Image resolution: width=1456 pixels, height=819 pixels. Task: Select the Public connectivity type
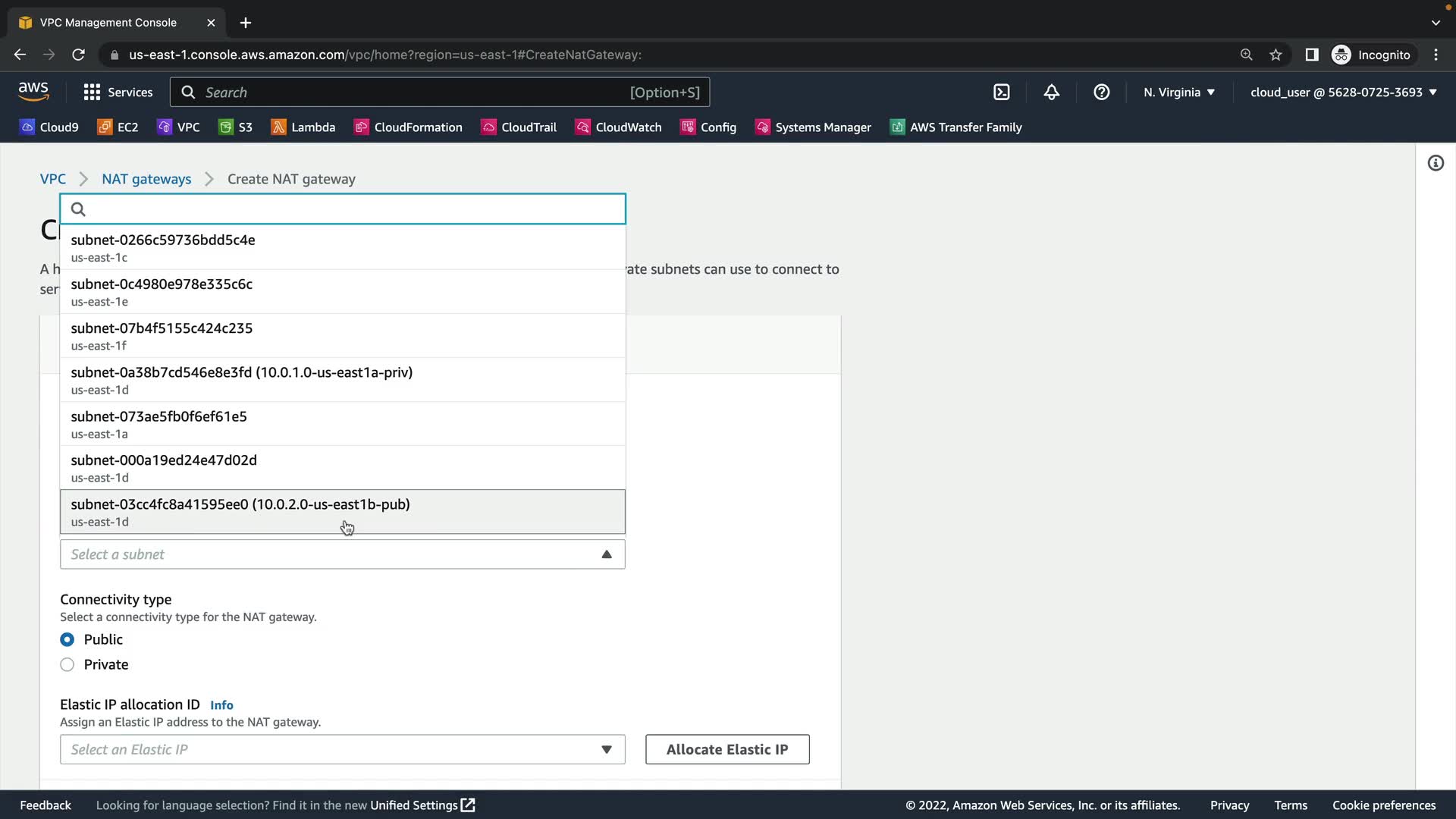pyautogui.click(x=67, y=640)
